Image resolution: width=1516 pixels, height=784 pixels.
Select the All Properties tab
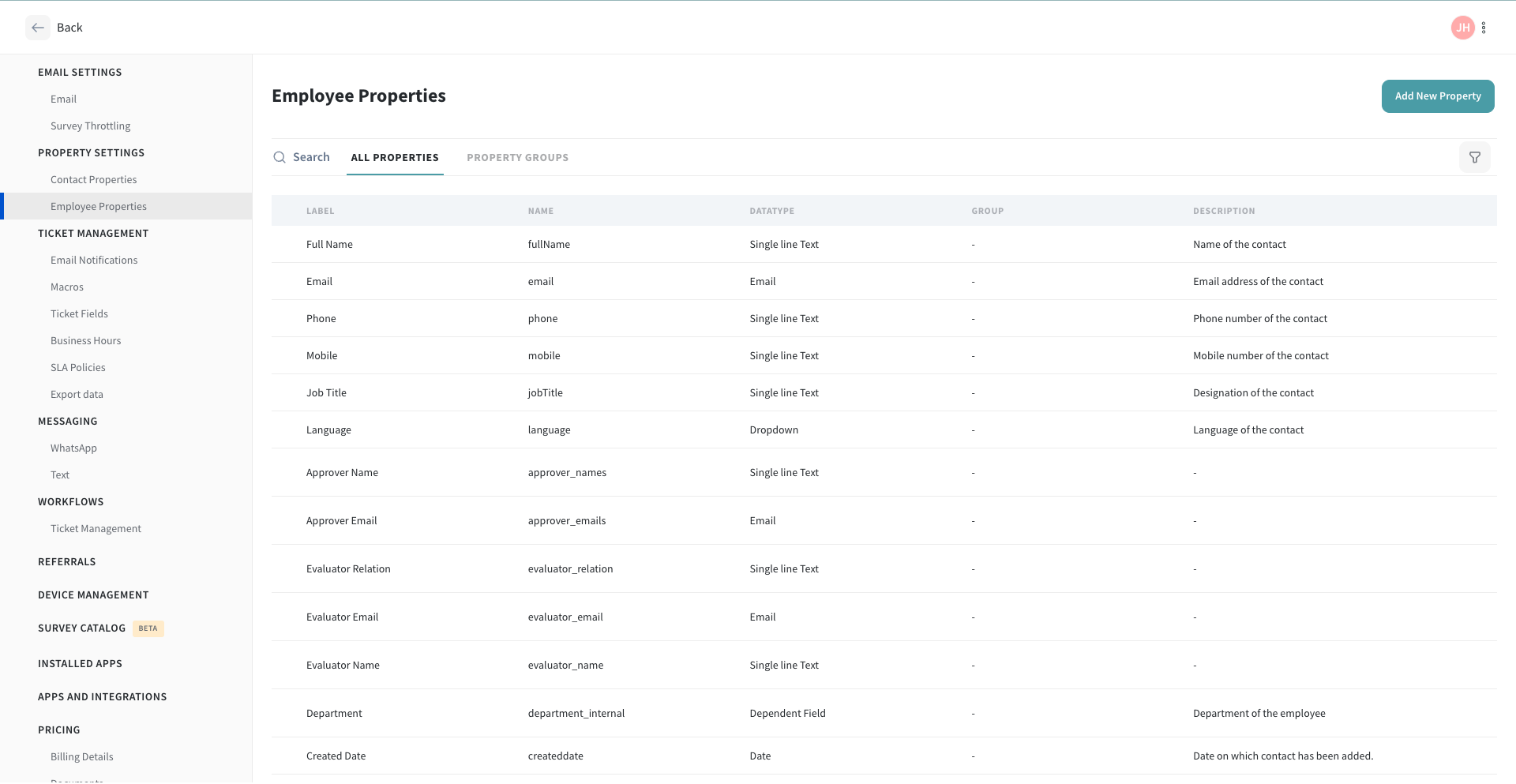(395, 158)
